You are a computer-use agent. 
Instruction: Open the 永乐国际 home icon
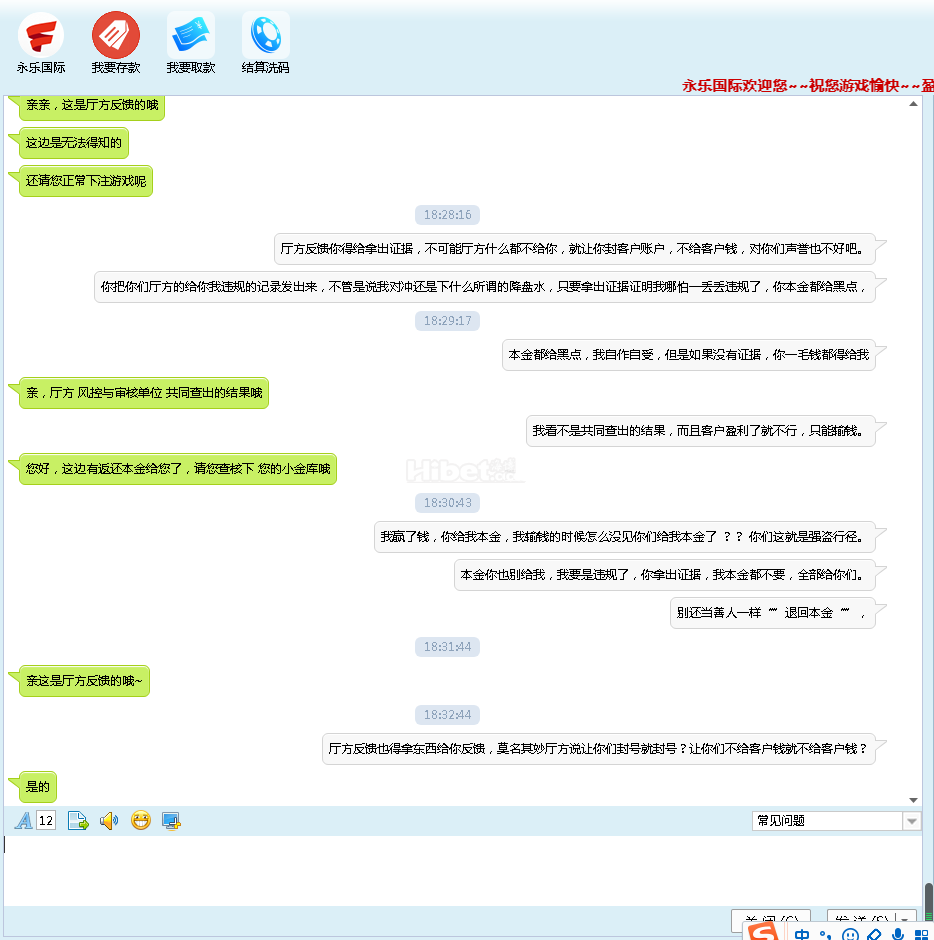click(41, 36)
